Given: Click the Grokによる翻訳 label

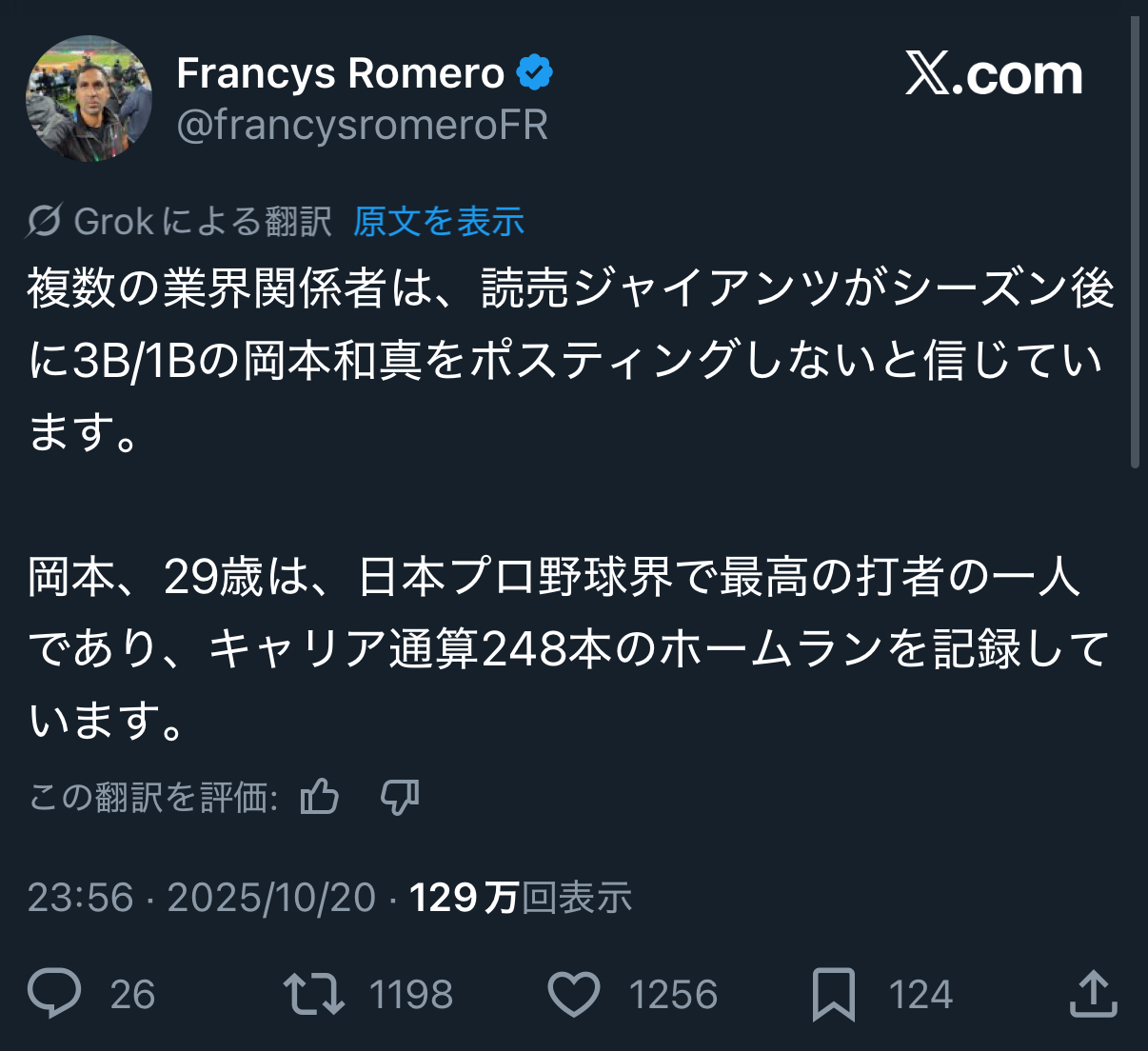Looking at the screenshot, I should pyautogui.click(x=202, y=222).
